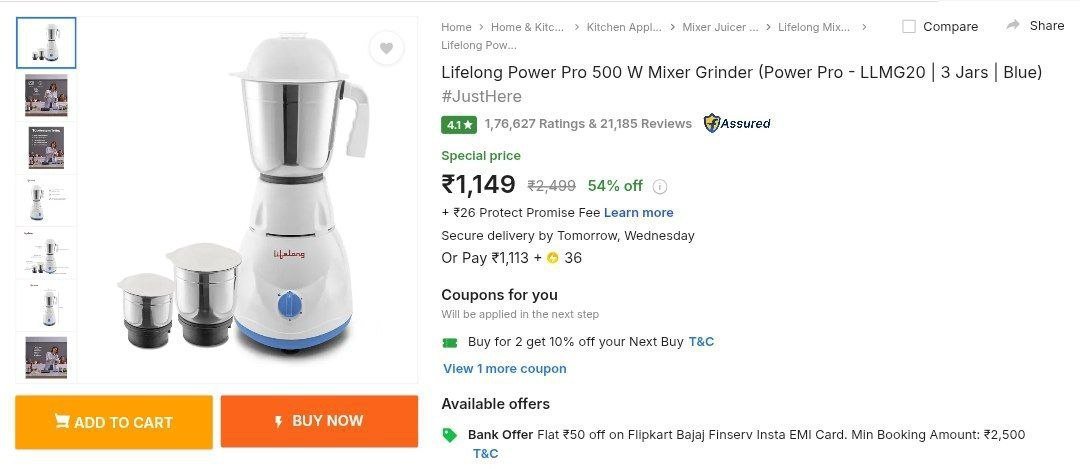Viewport: 1080px width, 469px height.
Task: Click the Bank Offer tag icon
Action: [x=450, y=435]
